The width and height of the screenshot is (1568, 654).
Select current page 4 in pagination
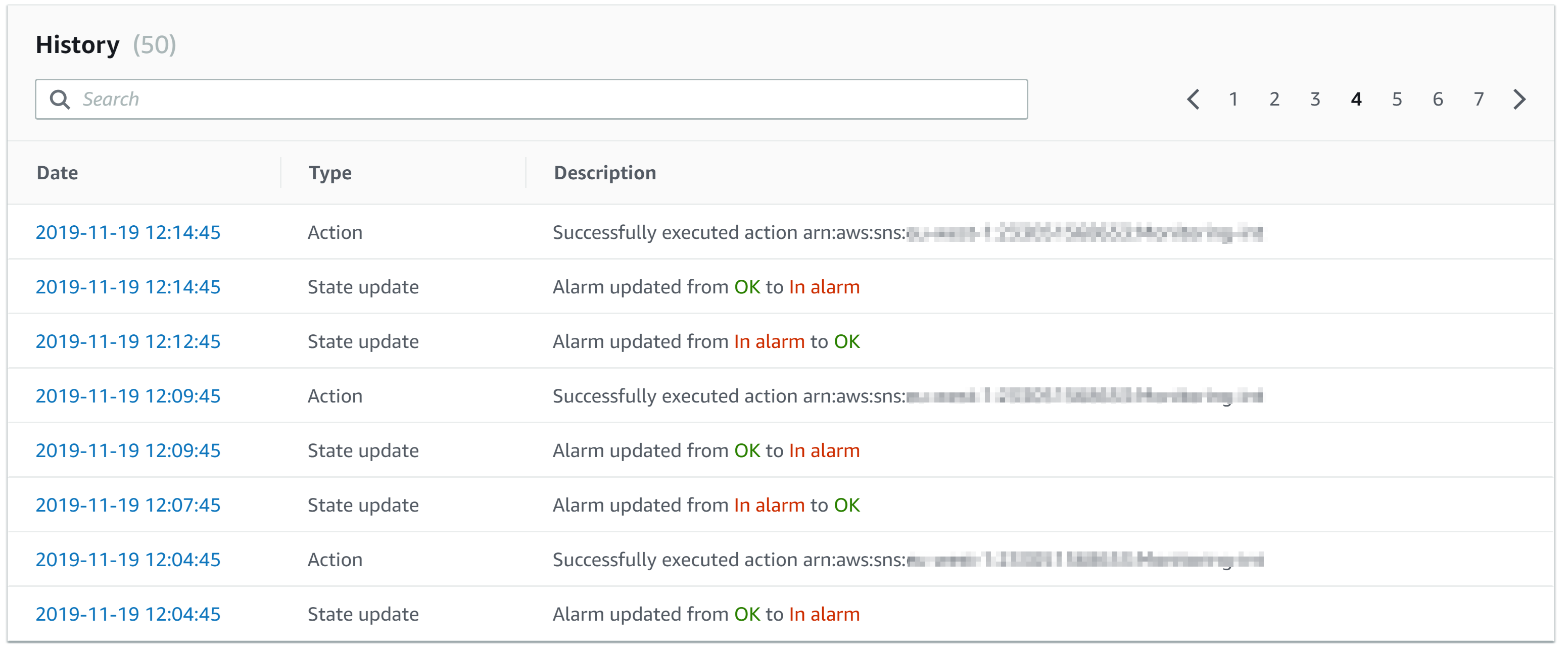point(1356,99)
